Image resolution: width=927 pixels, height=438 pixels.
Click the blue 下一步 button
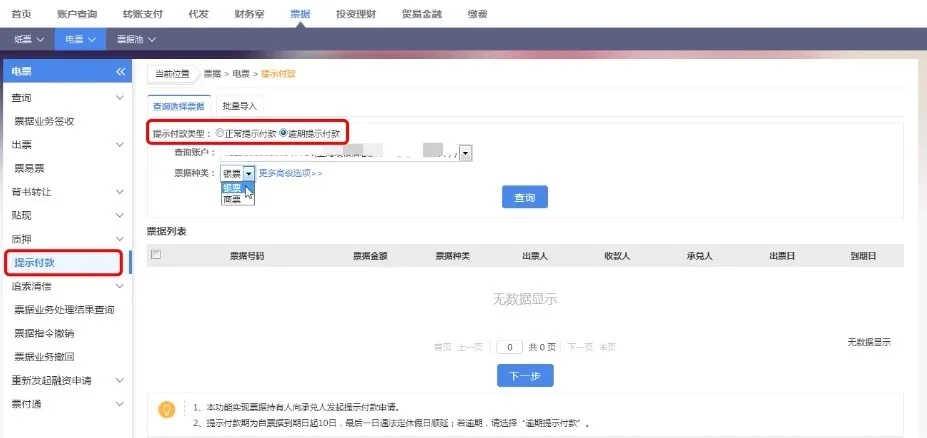click(x=525, y=375)
